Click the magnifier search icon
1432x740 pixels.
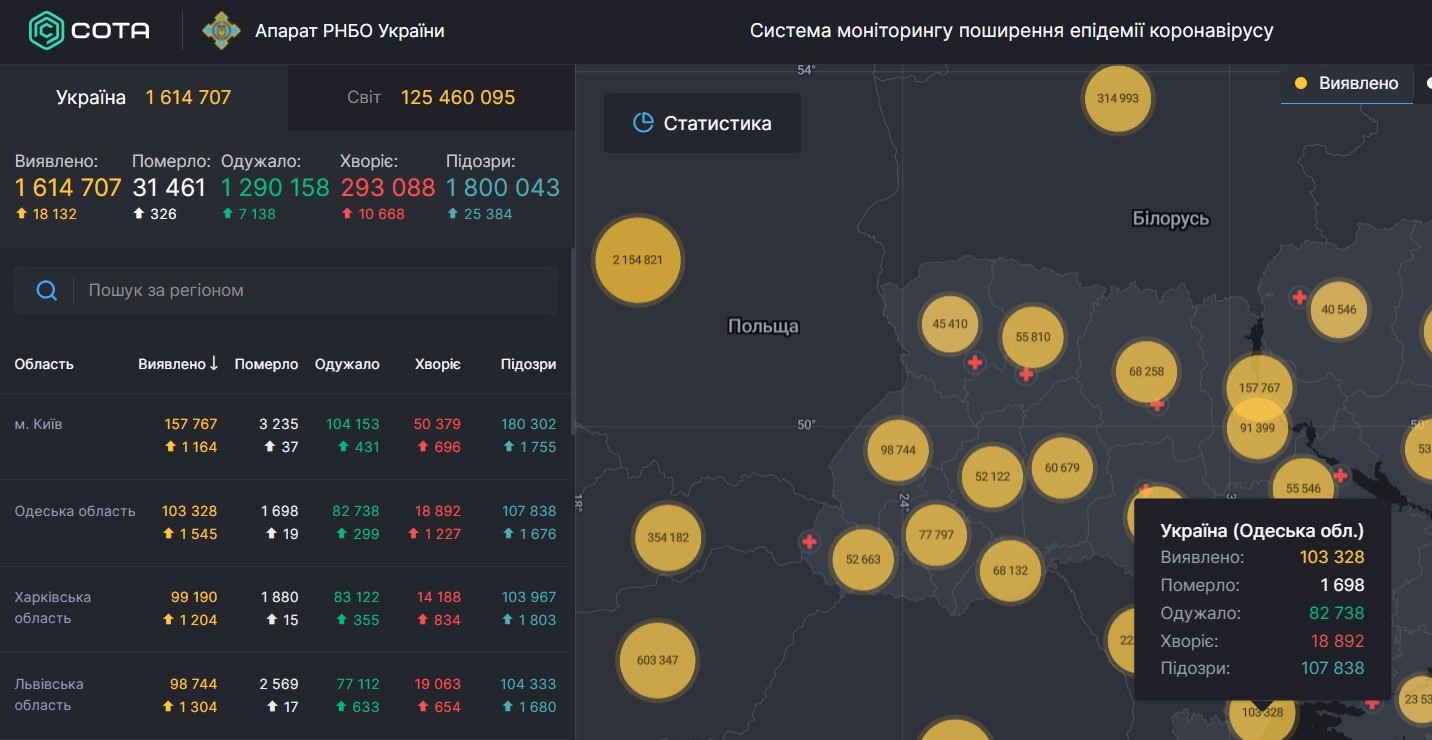46,290
